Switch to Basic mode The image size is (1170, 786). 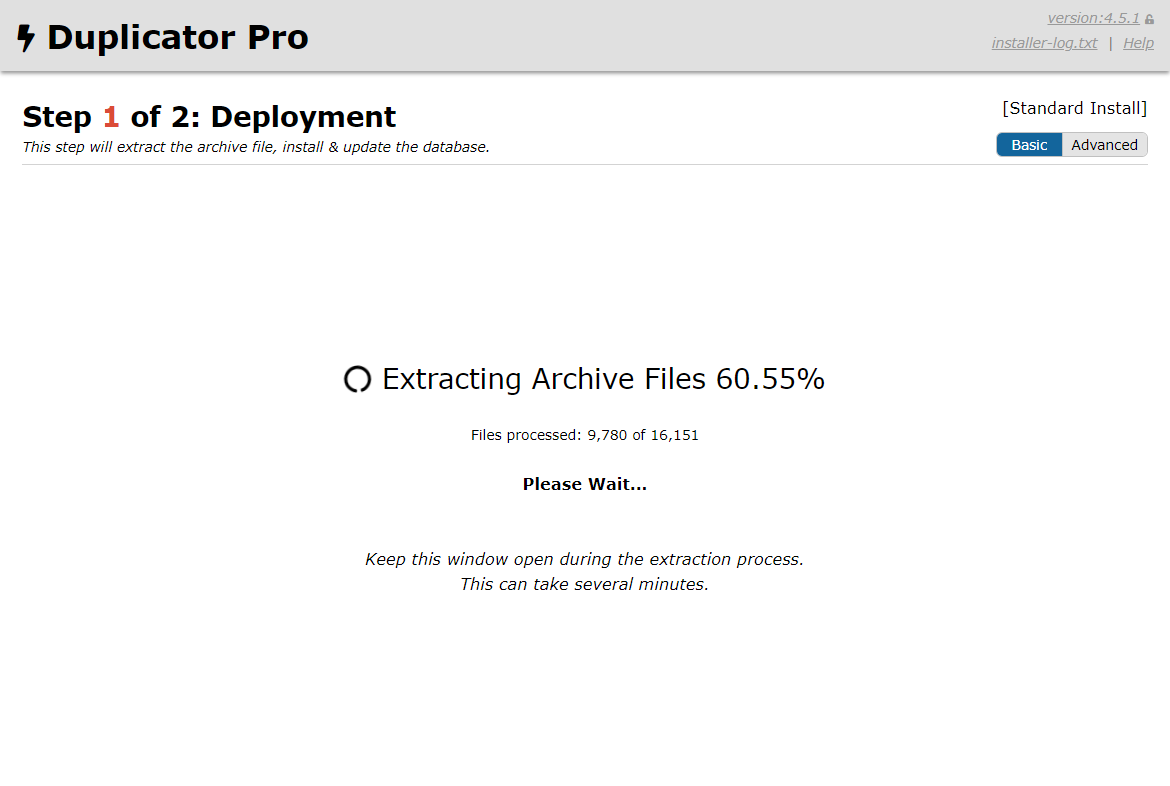coord(1029,145)
